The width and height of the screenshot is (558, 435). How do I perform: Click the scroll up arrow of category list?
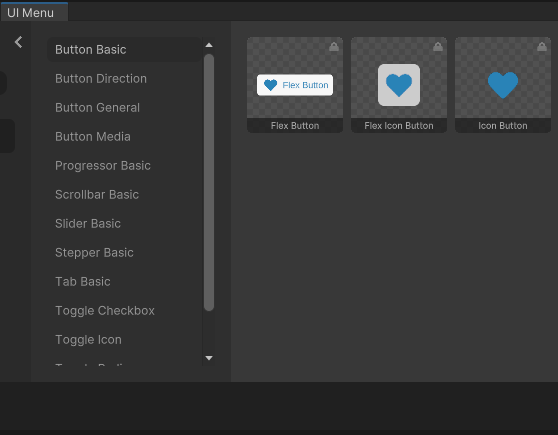(209, 45)
